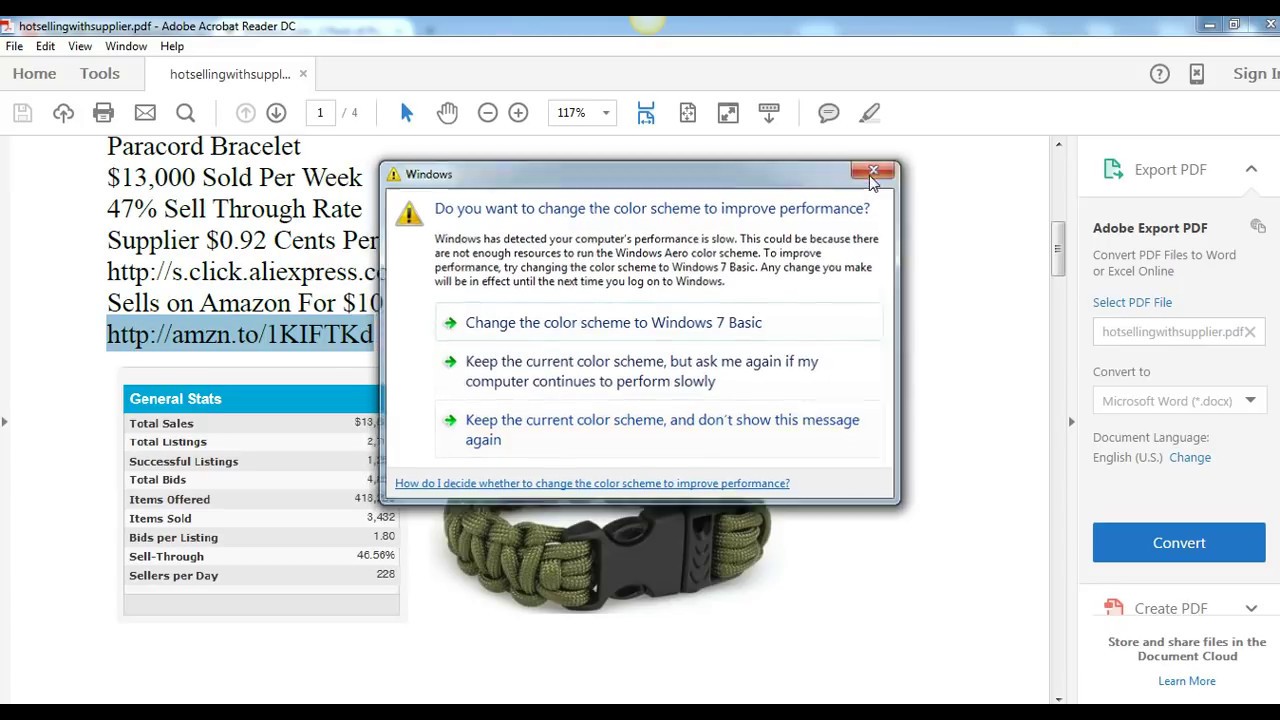Activate the Hand pan tool

click(447, 113)
